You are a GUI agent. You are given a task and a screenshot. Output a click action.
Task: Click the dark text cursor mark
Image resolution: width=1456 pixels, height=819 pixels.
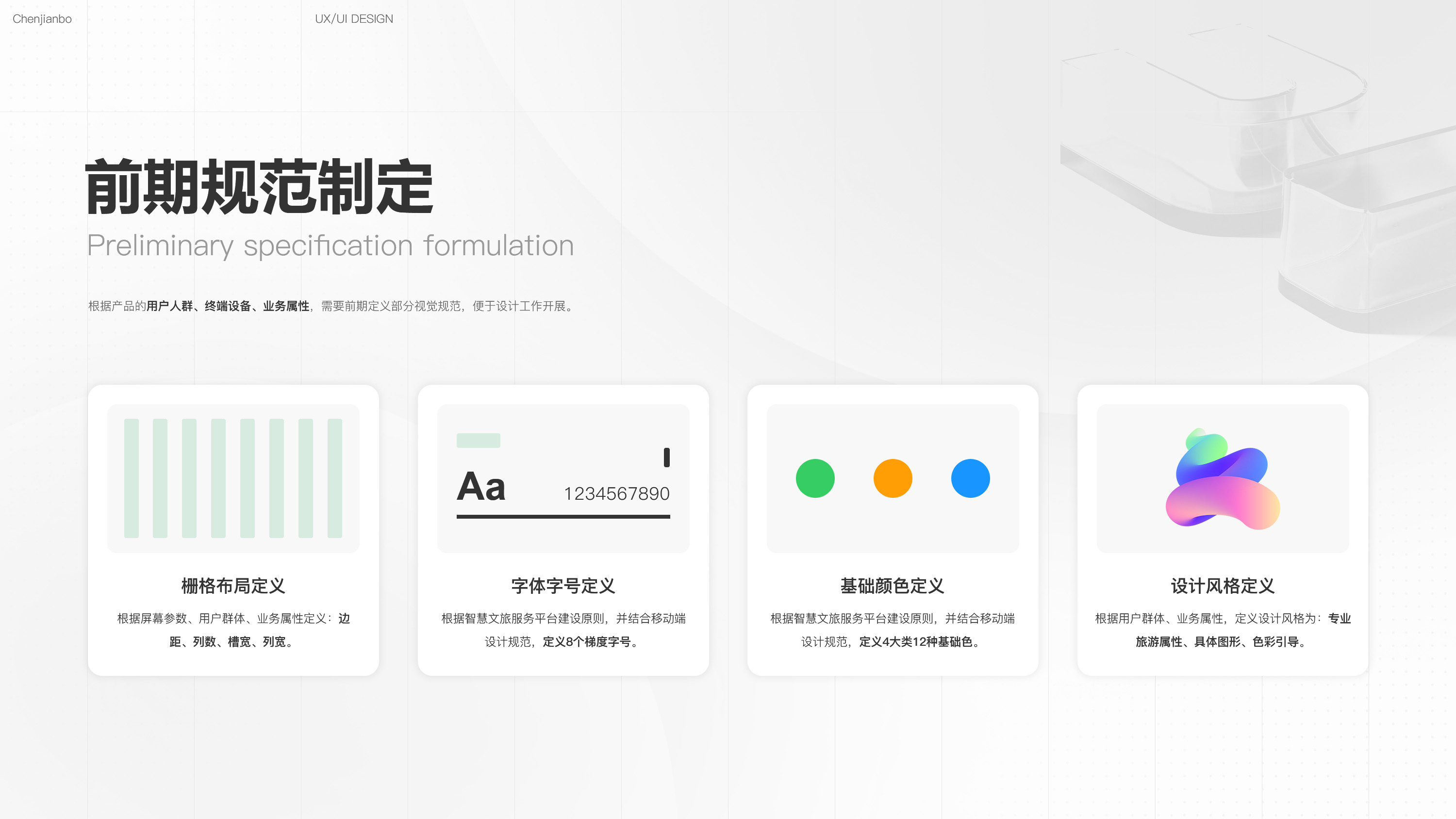pyautogui.click(x=666, y=457)
